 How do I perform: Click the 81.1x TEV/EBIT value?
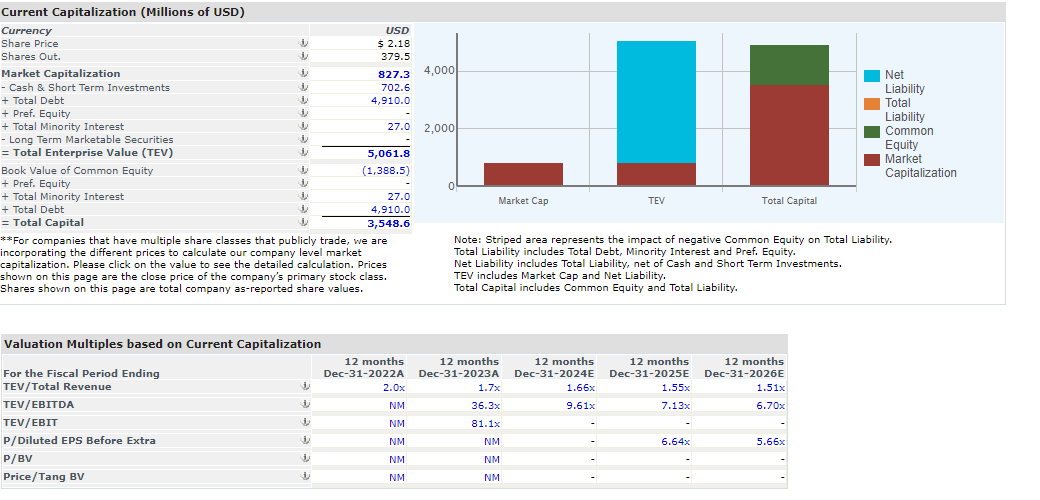[x=486, y=423]
